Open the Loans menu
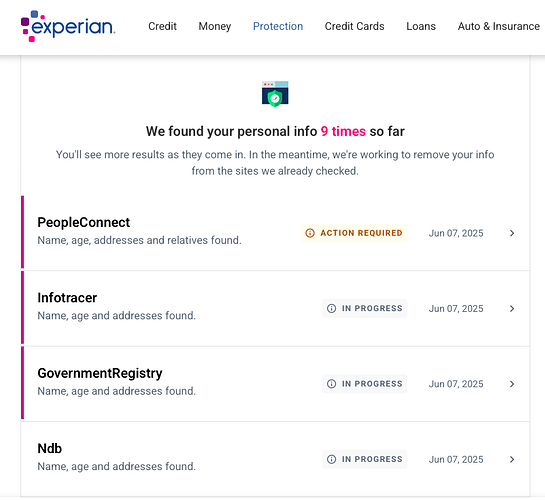 421,26
